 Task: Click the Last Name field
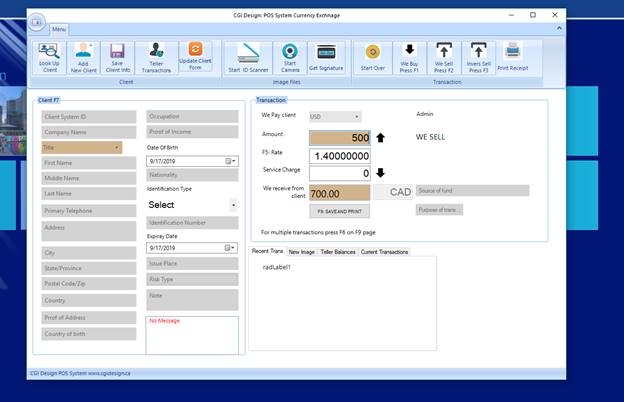[x=88, y=193]
